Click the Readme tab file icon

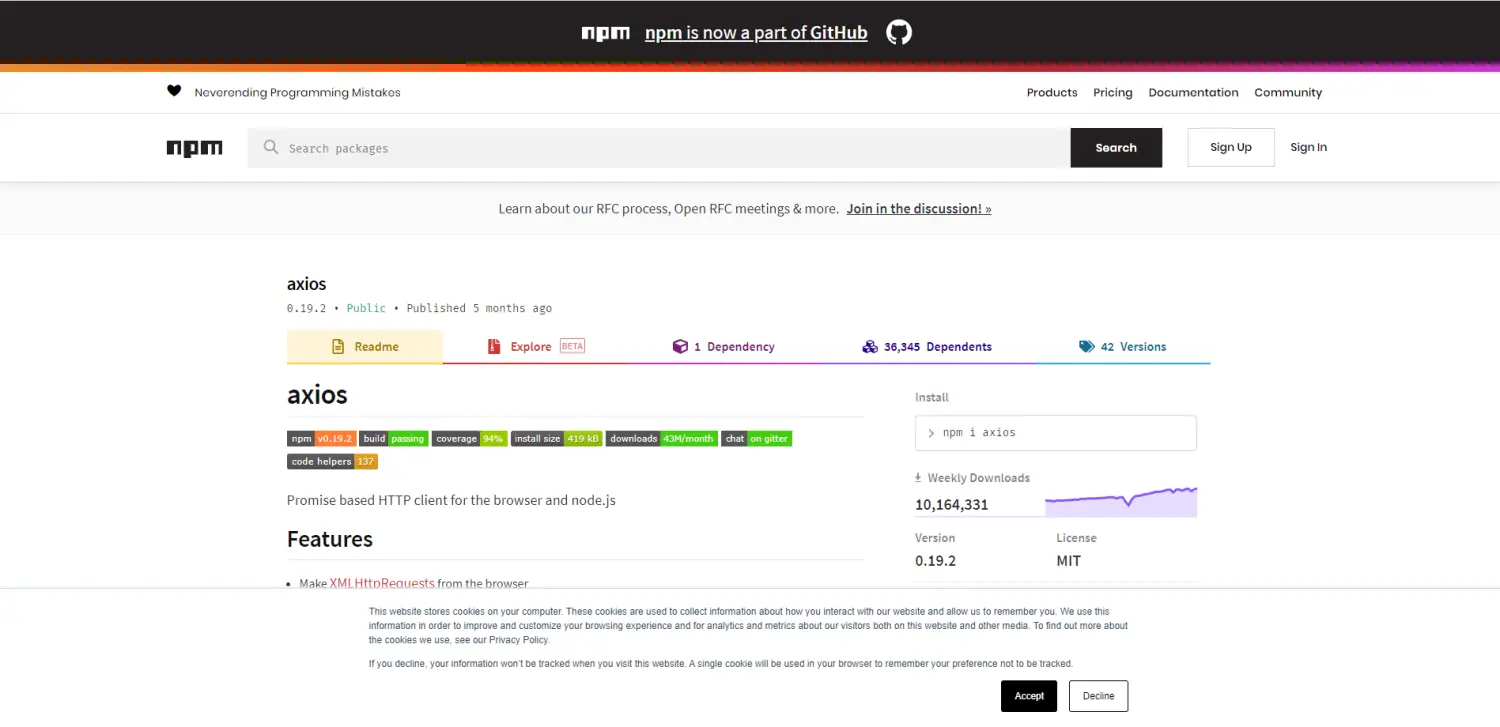click(338, 347)
